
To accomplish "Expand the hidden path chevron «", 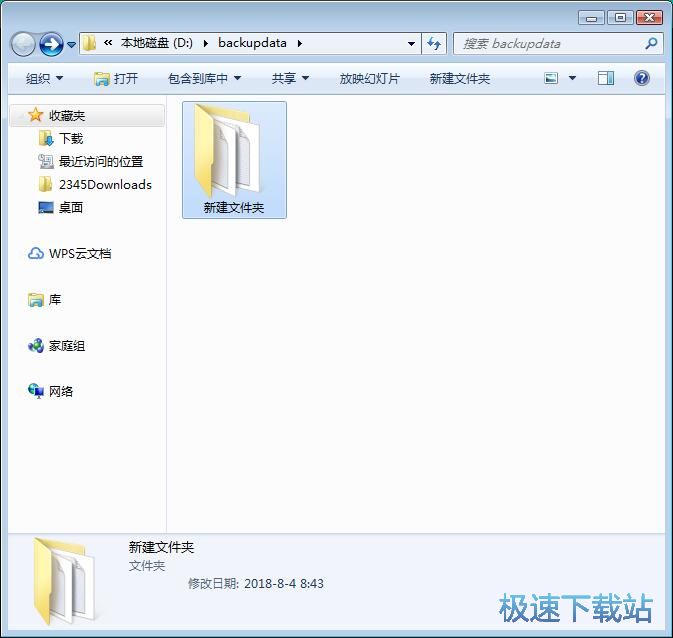I will [108, 43].
